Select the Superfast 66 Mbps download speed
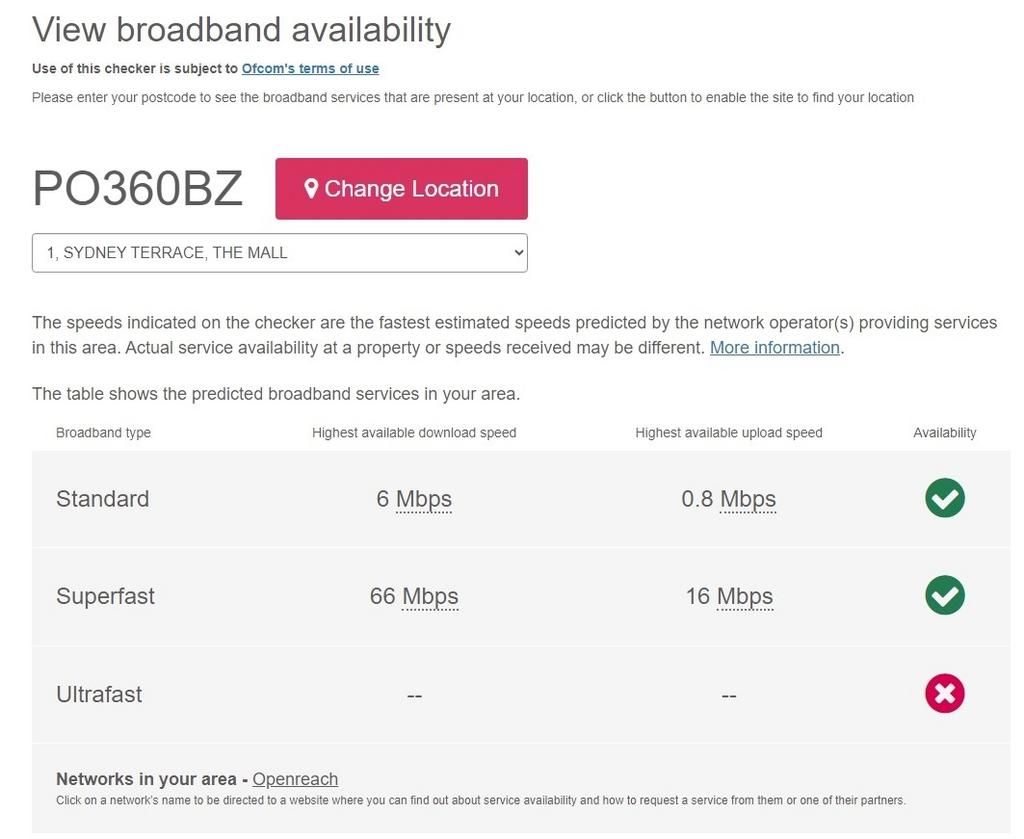Viewport: 1024px width, 839px height. [414, 596]
